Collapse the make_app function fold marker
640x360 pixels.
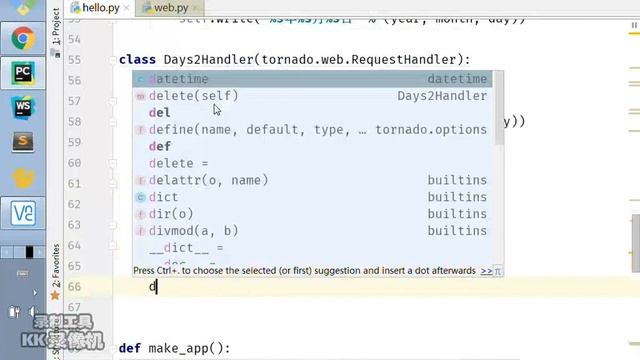[x=113, y=349]
